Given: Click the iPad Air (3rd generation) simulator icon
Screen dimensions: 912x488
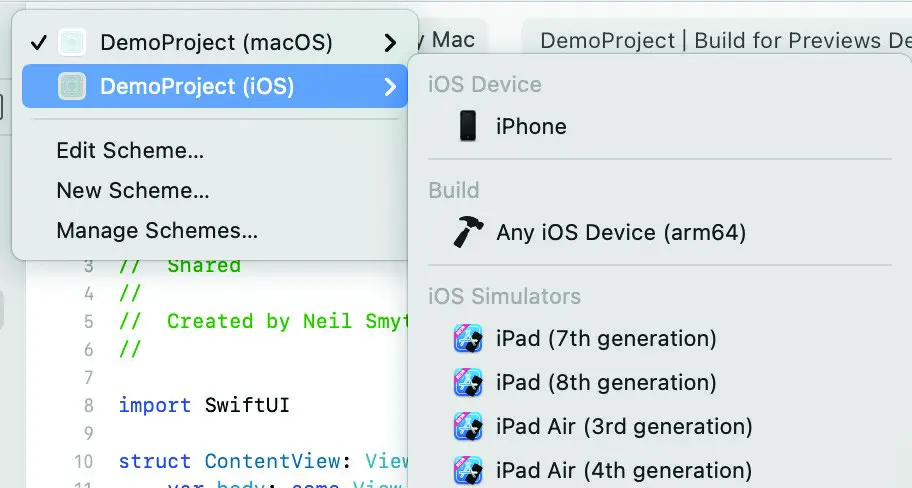Looking at the screenshot, I should click(468, 426).
